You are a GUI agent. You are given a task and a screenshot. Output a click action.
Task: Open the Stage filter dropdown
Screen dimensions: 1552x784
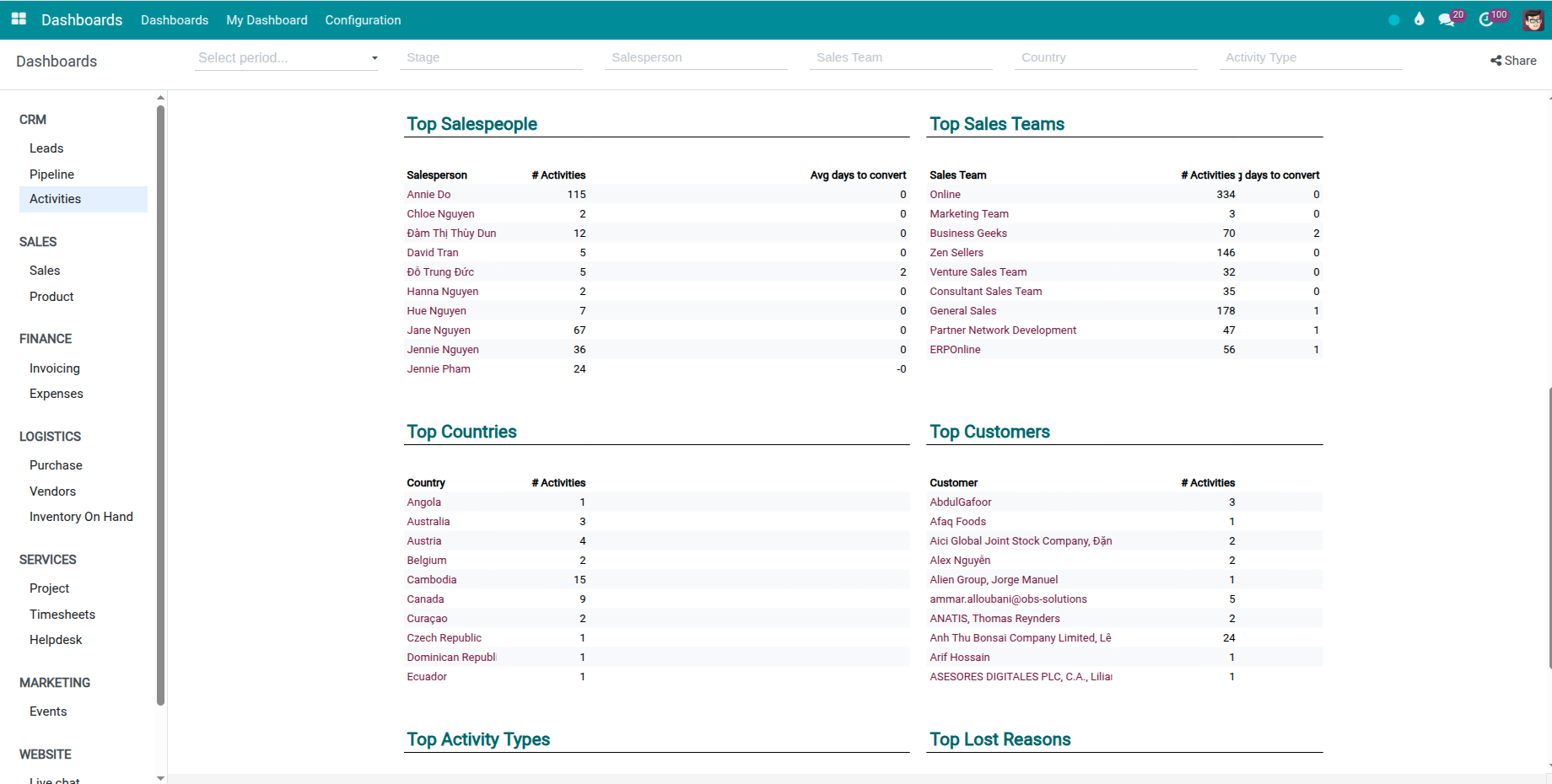[x=492, y=57]
